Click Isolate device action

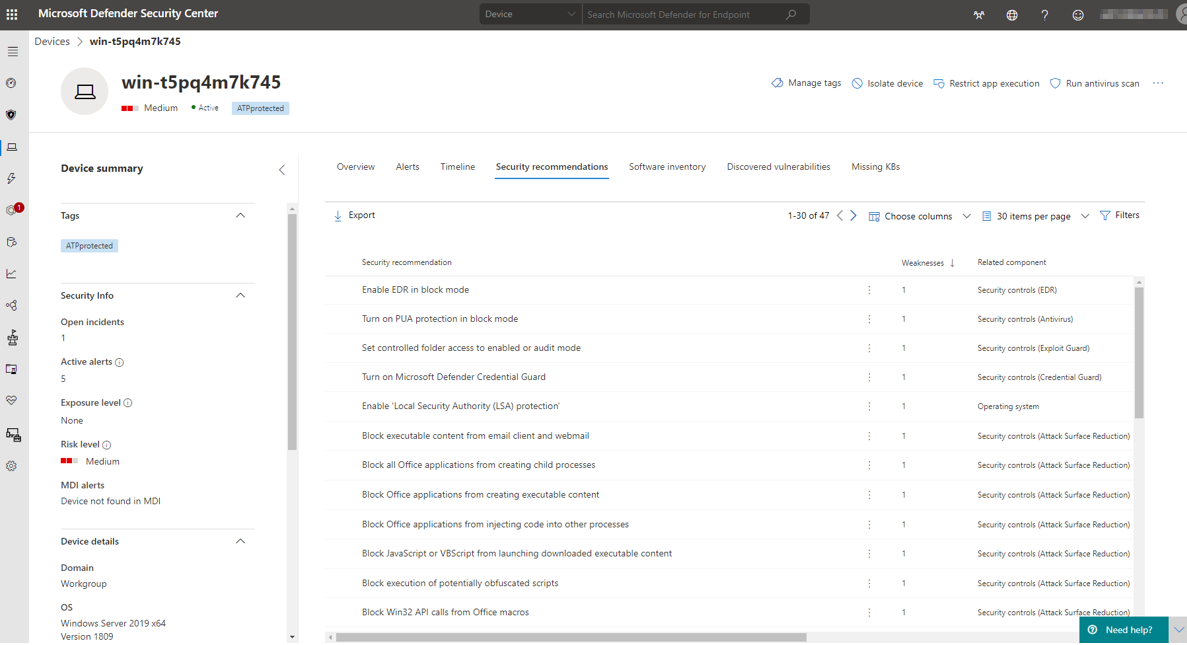(x=887, y=83)
